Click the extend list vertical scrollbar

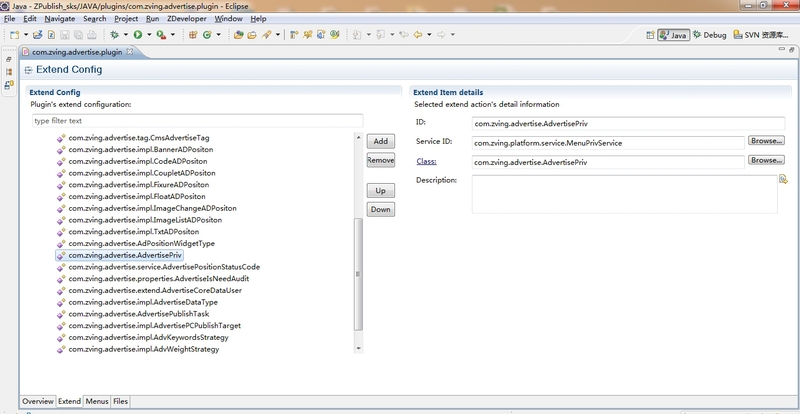[359, 275]
